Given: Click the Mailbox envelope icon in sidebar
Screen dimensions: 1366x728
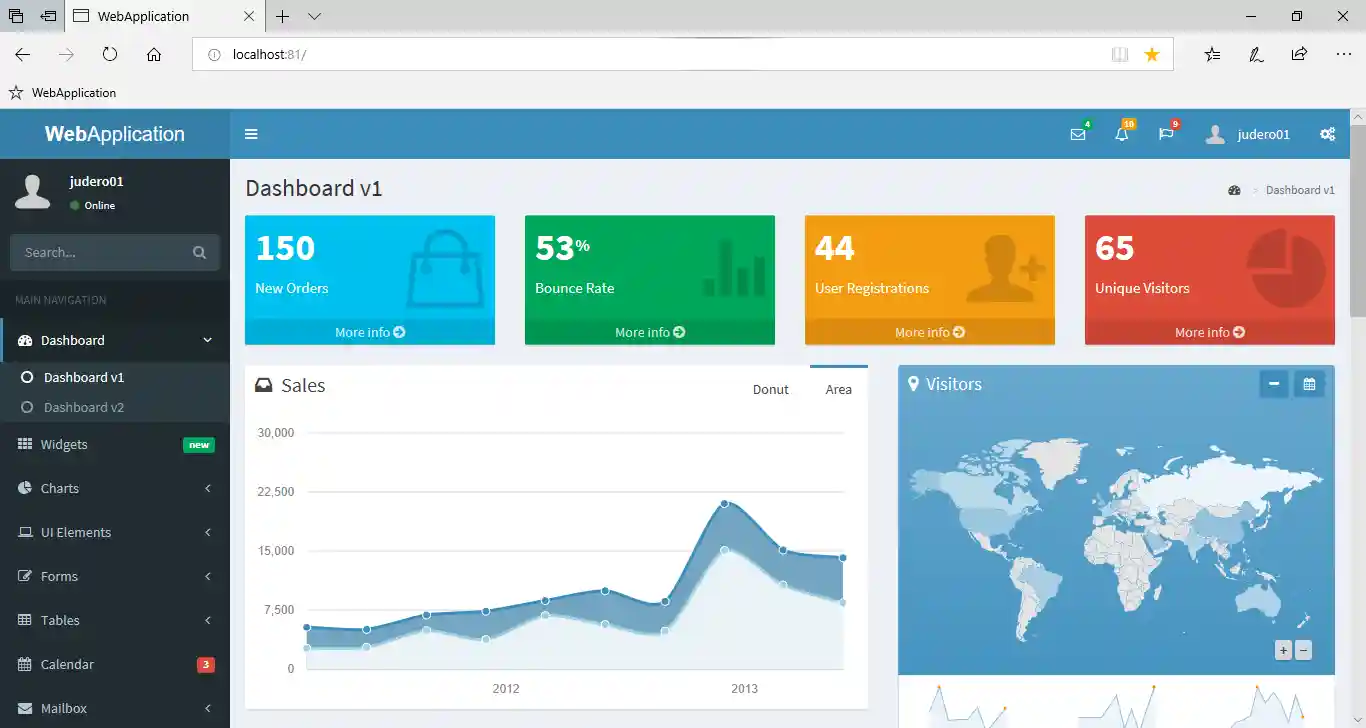Looking at the screenshot, I should coord(25,708).
